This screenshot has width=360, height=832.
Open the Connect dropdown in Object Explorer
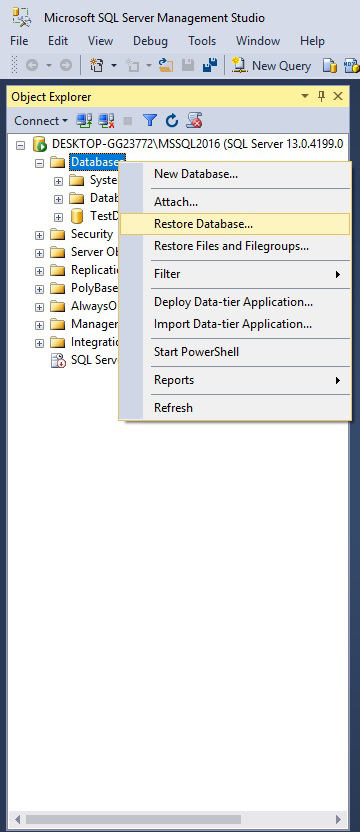pos(41,121)
